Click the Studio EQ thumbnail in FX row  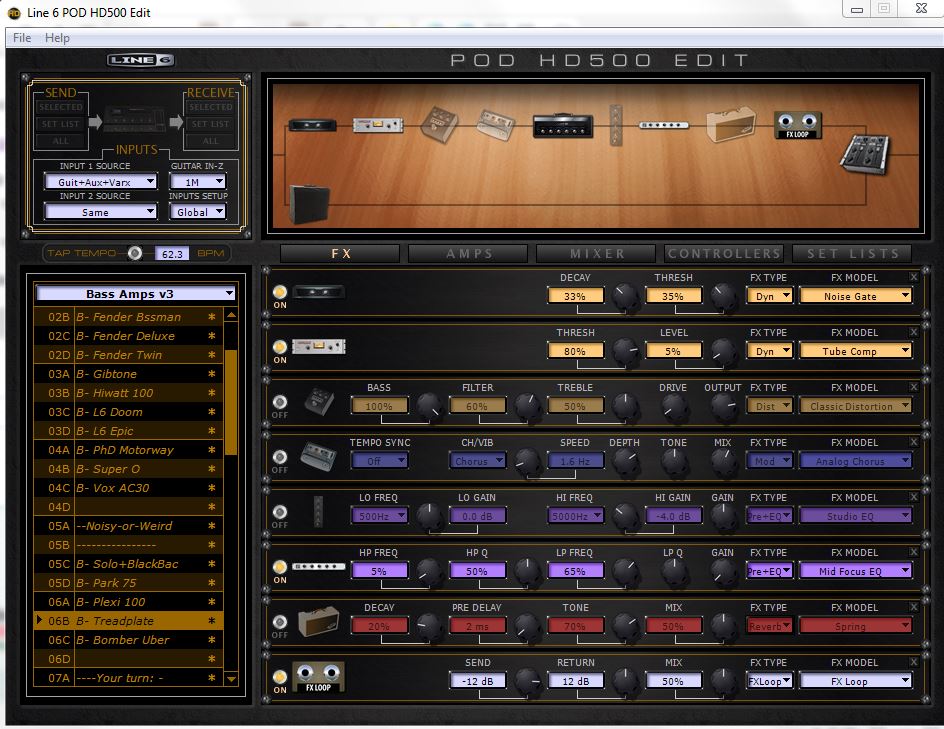(318, 511)
